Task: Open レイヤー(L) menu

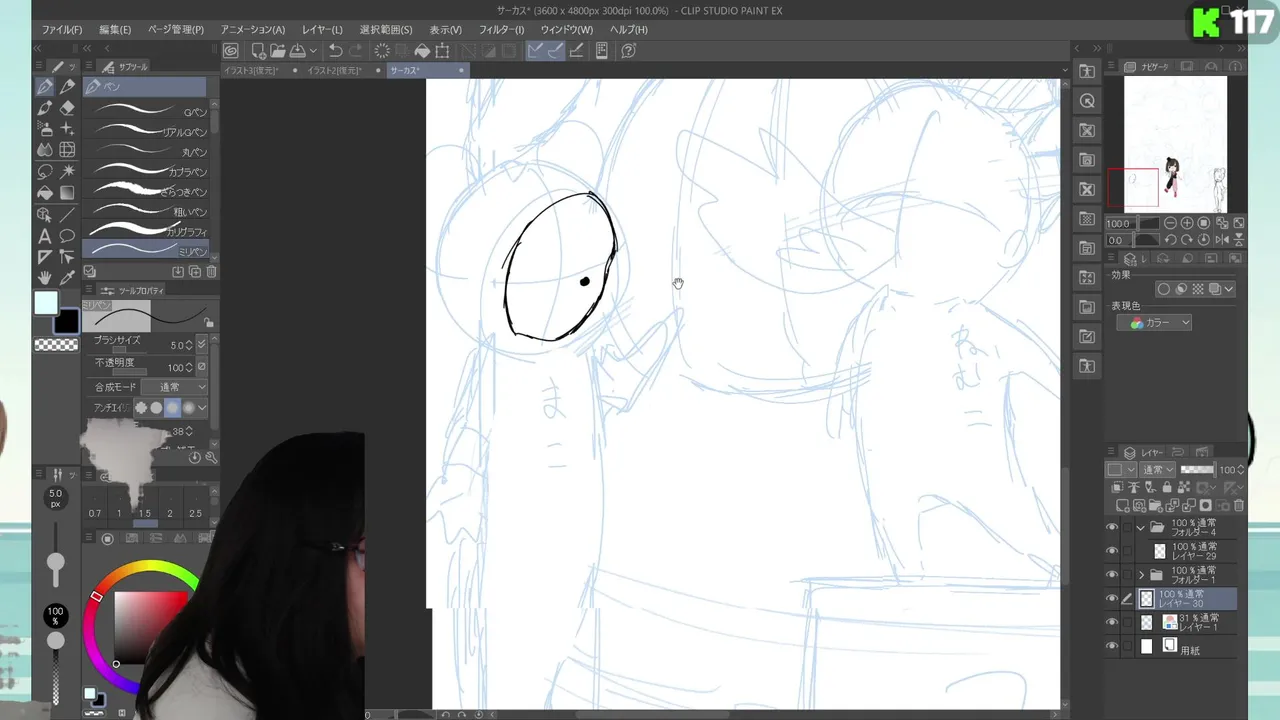Action: tap(322, 29)
